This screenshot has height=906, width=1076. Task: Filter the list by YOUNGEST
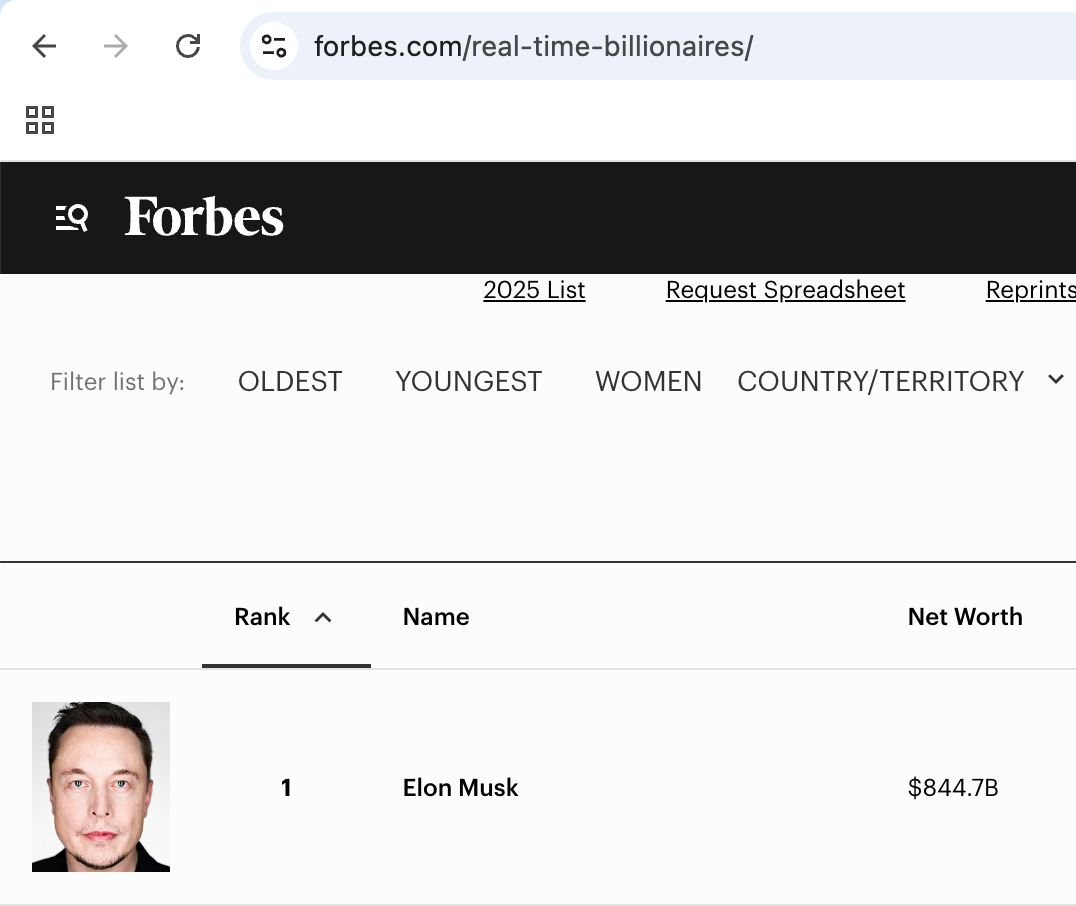[468, 381]
